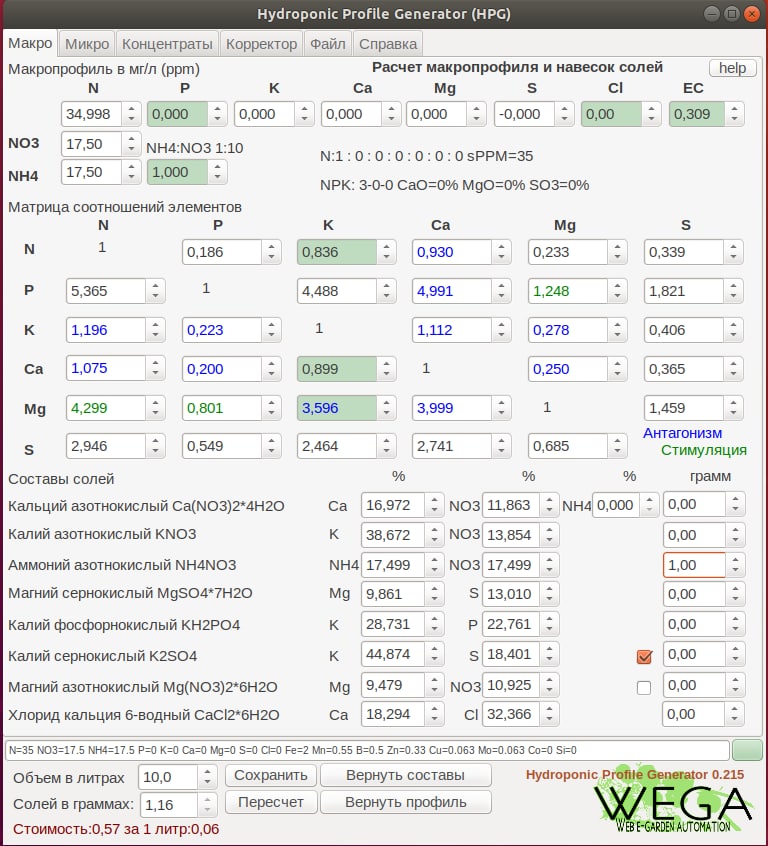This screenshot has width=768, height=846.
Task: Increase the Ca macroprofile value stepper
Action: tap(391, 108)
